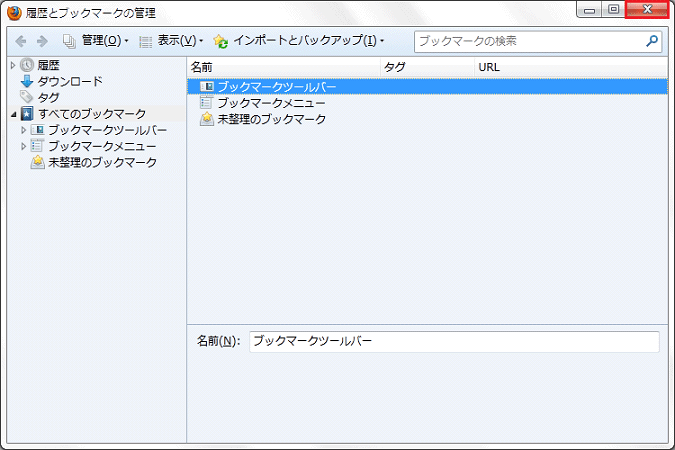Collapse the すべてのブックマーク tree node
Viewport: 675px width, 450px height.
[13, 114]
